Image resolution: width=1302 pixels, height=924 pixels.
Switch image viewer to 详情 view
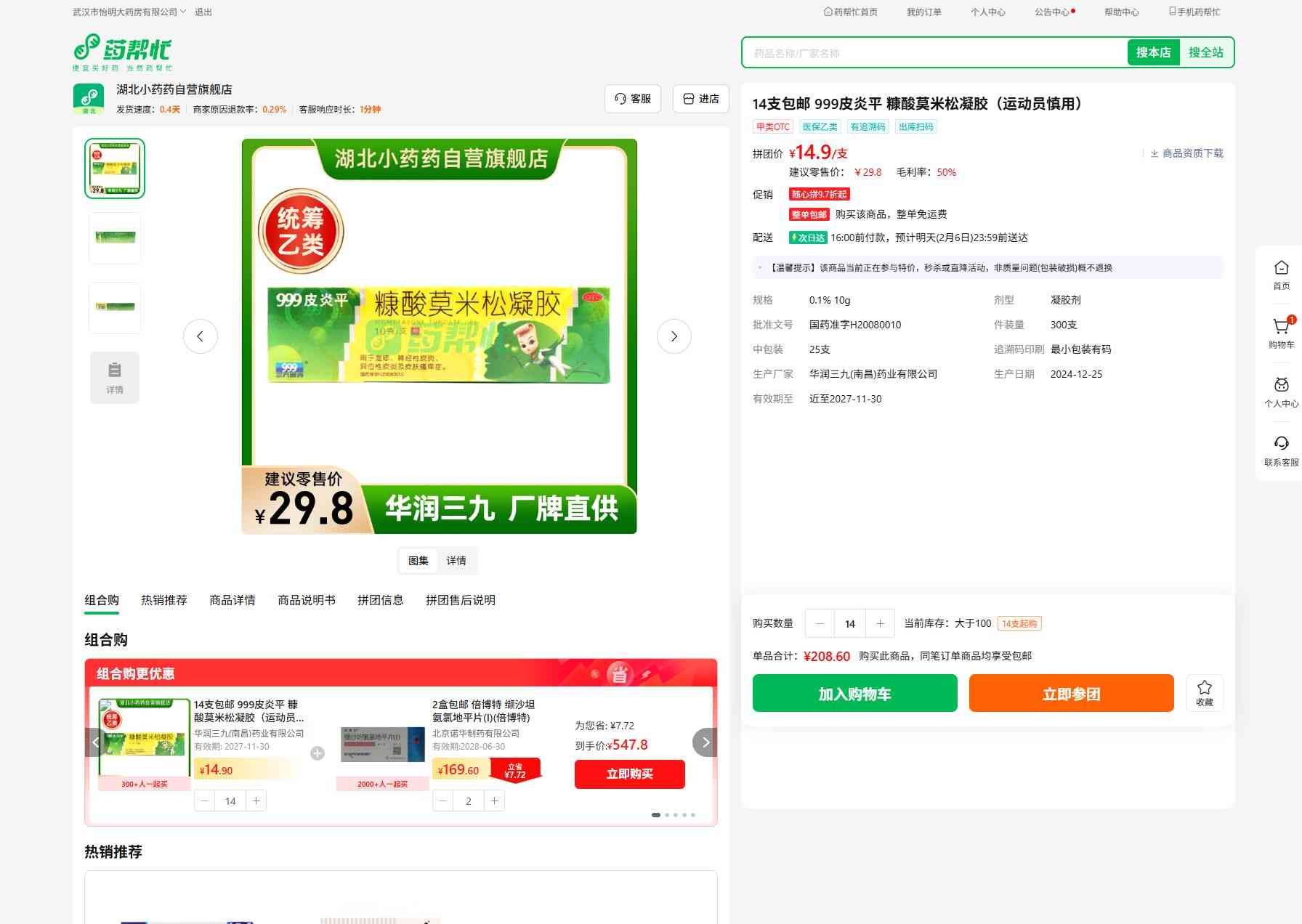(x=456, y=561)
